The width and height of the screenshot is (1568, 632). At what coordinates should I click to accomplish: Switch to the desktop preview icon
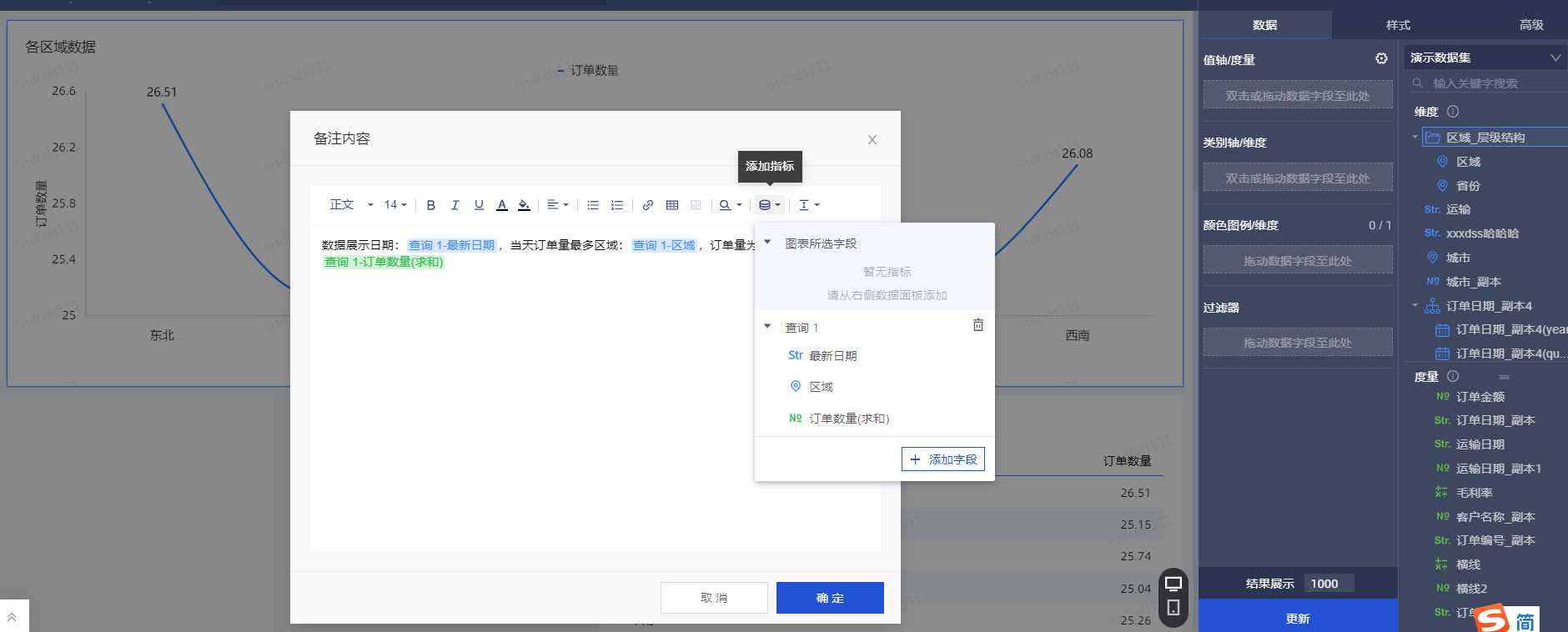[1173, 584]
